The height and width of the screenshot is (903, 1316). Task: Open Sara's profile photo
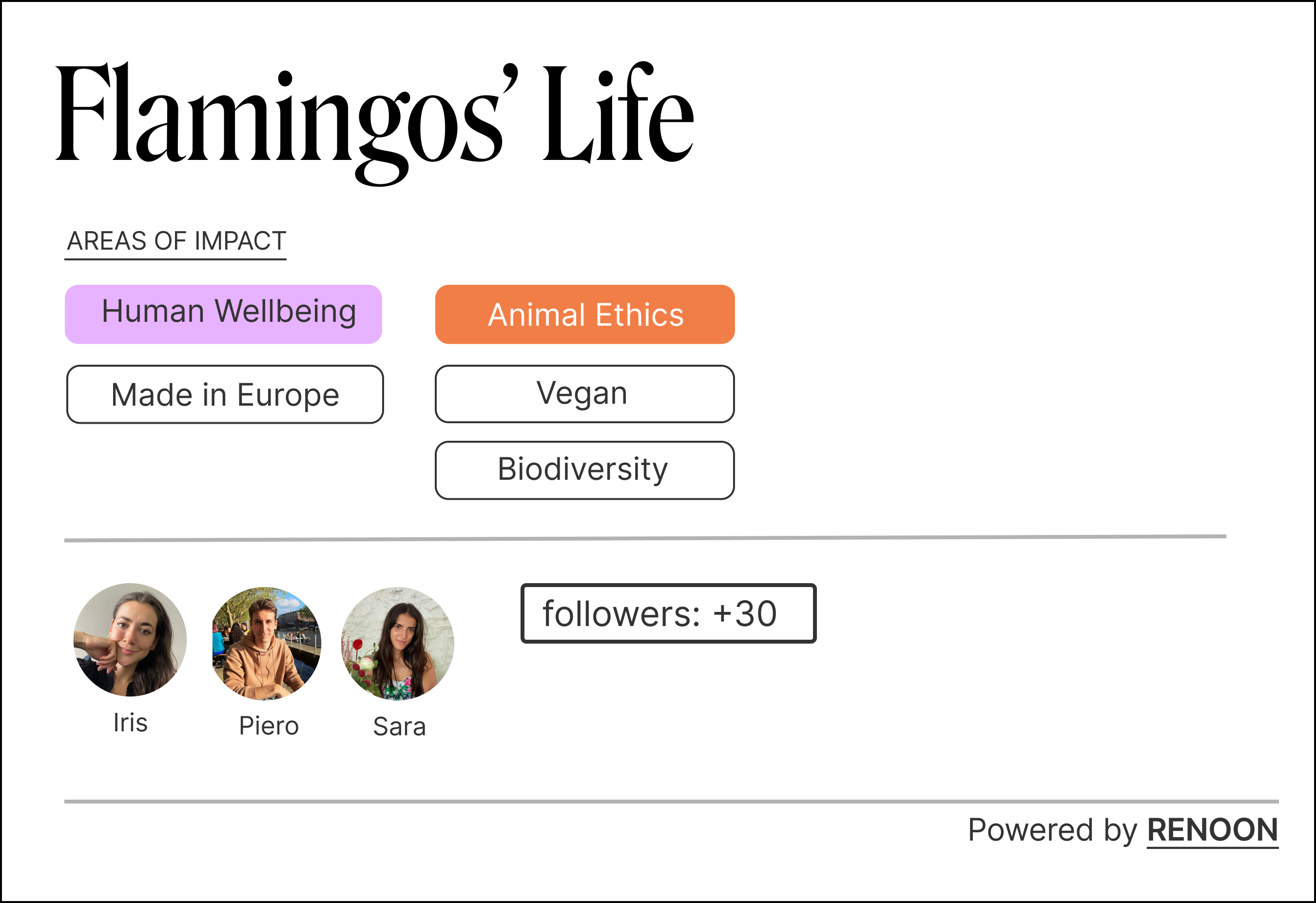(x=398, y=644)
